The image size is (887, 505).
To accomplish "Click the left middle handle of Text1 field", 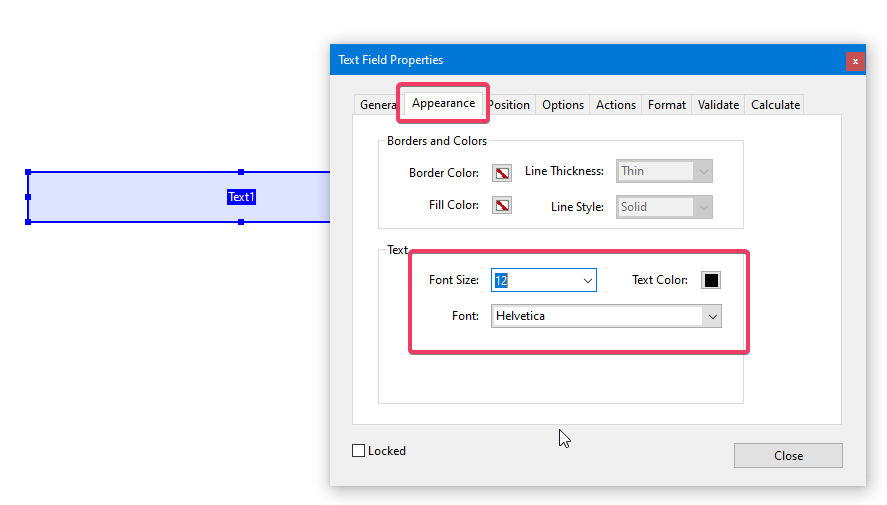I will (x=28, y=197).
